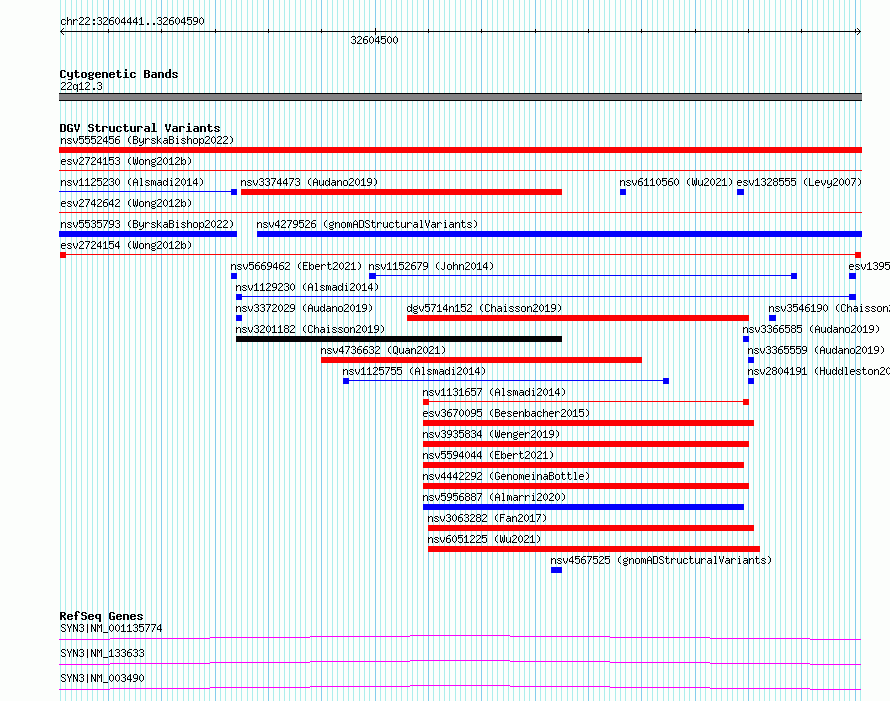Click the gray 22q12.3 cytogenetic band bar
Screen dimensions: 890x701
pyautogui.click(x=460, y=97)
